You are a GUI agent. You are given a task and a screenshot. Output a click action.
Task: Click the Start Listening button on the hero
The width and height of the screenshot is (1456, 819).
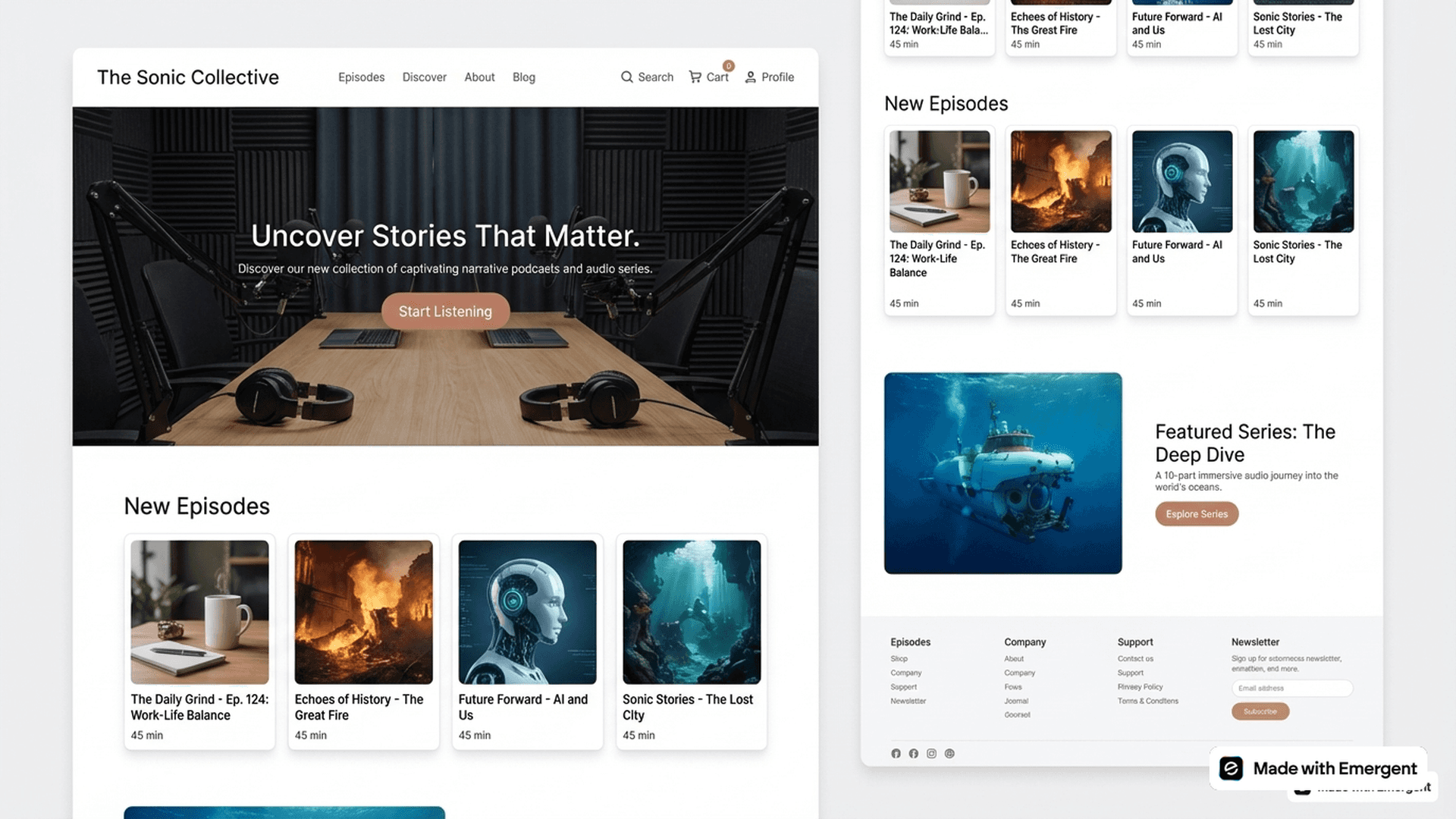pyautogui.click(x=445, y=311)
